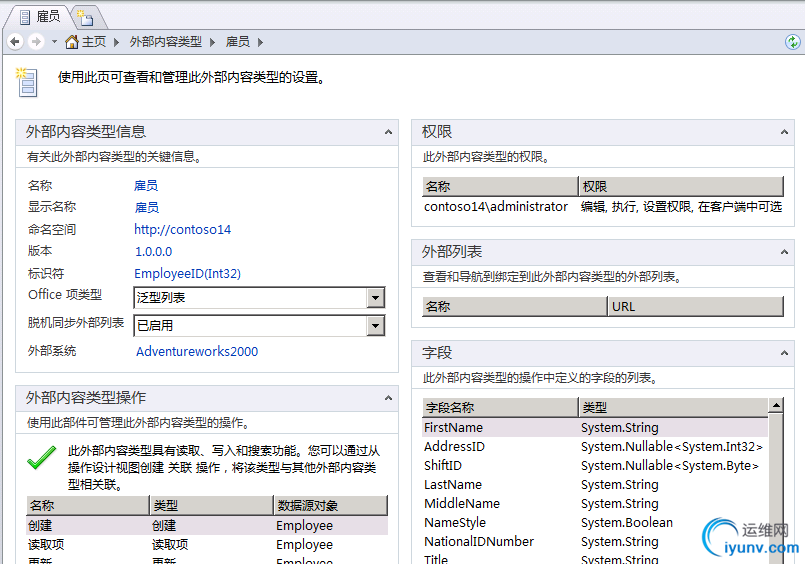This screenshot has height=564, width=805.
Task: Click the home icon in breadcrumb
Action: coord(72,42)
